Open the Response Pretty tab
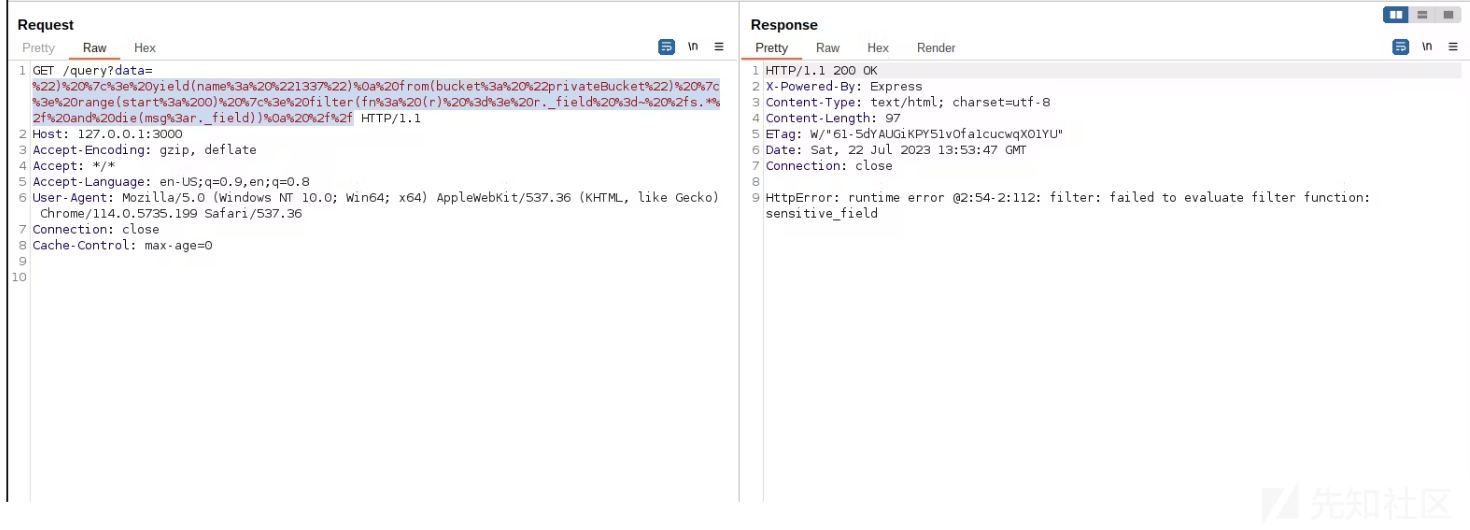 [772, 48]
